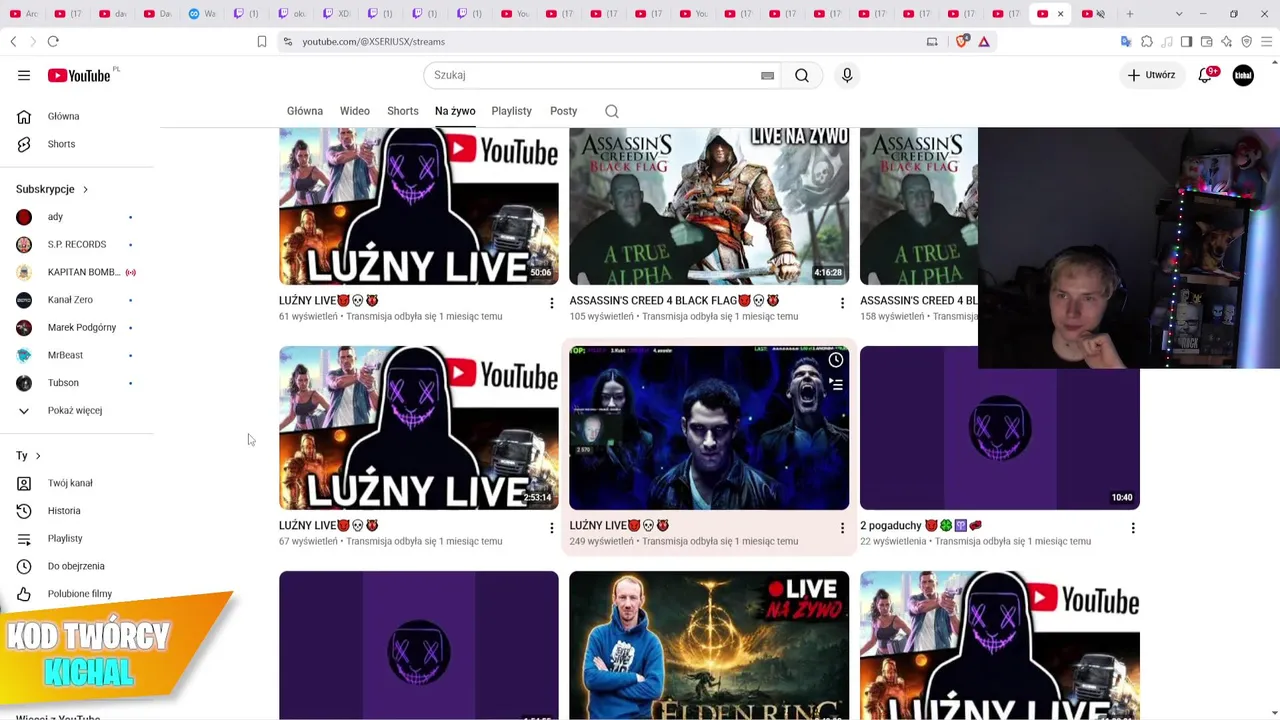Image resolution: width=1280 pixels, height=720 pixels.
Task: Bookmark this page with the bookmark icon
Action: point(262,41)
